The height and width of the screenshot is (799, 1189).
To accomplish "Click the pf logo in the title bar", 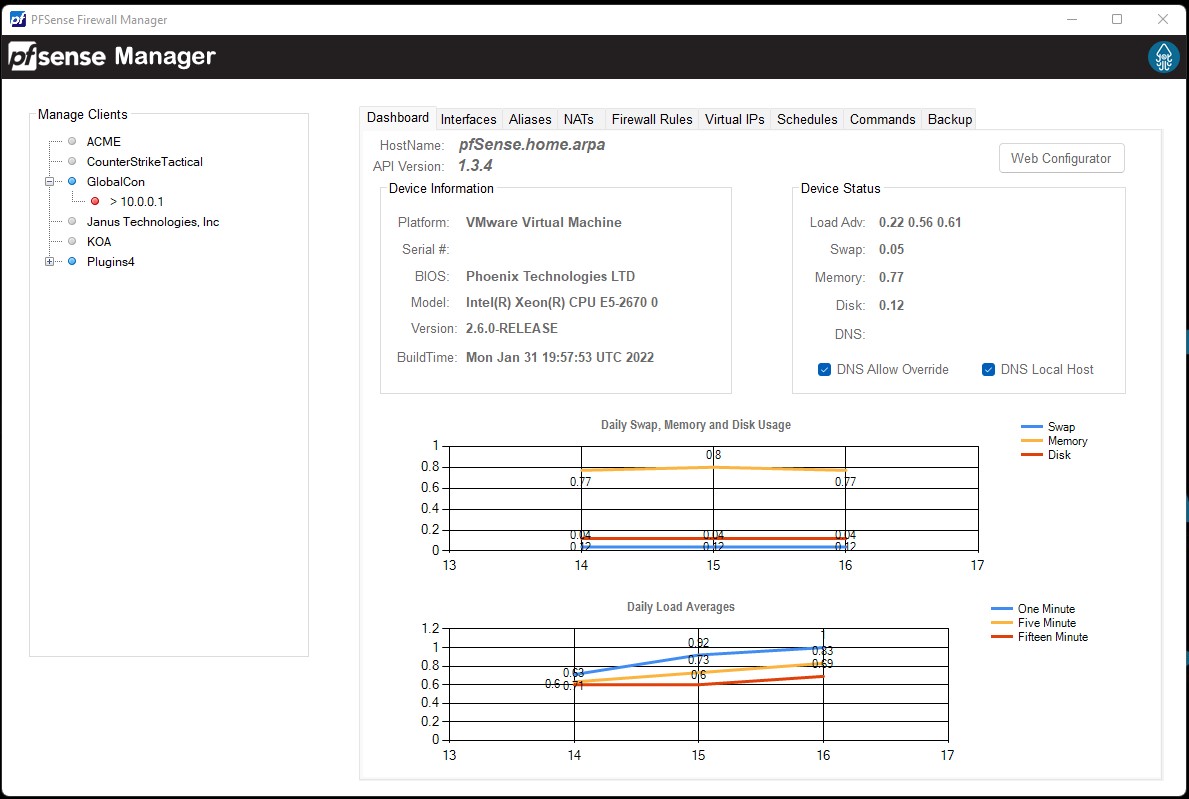I will click(16, 18).
